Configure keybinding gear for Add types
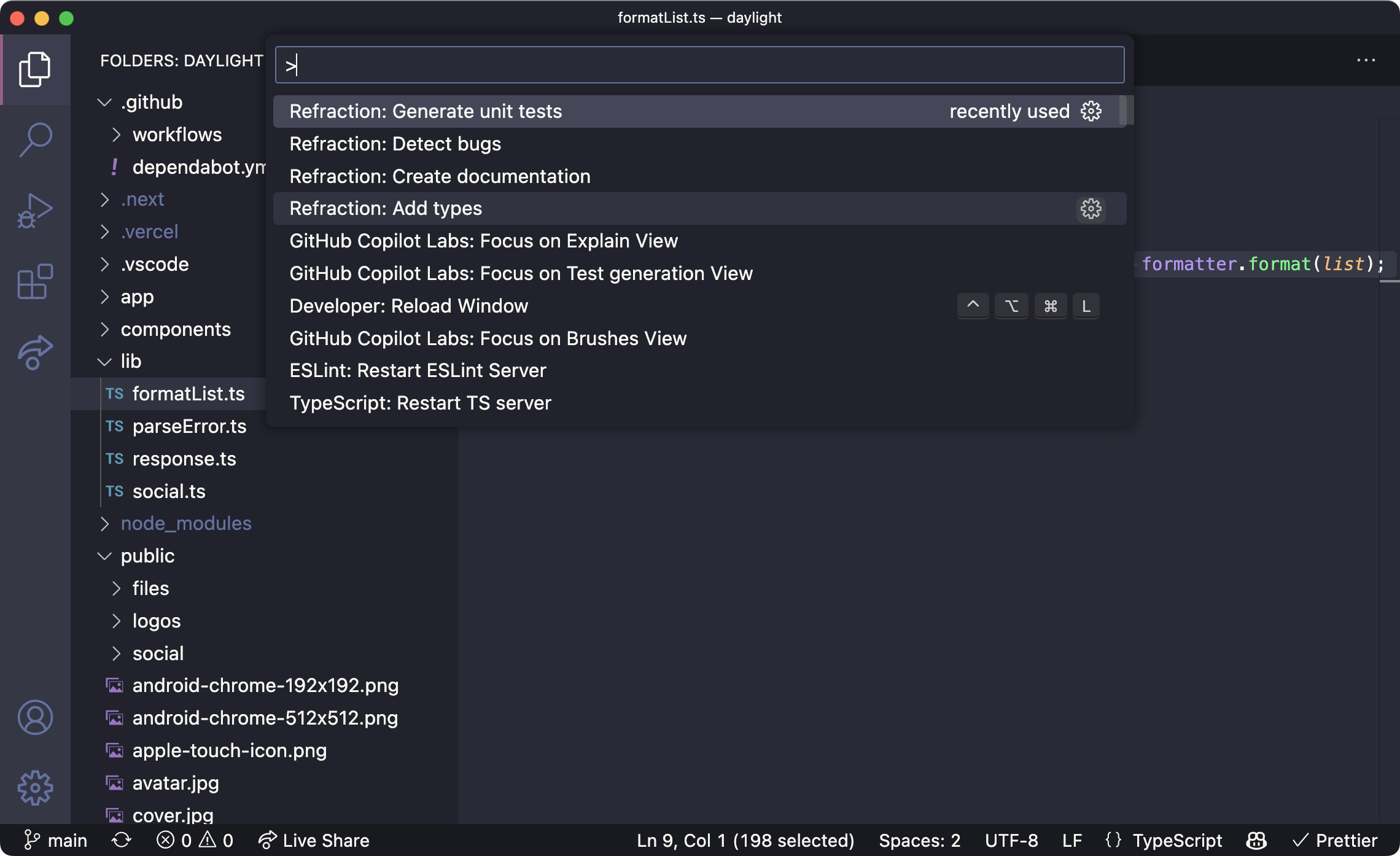 [x=1091, y=209]
